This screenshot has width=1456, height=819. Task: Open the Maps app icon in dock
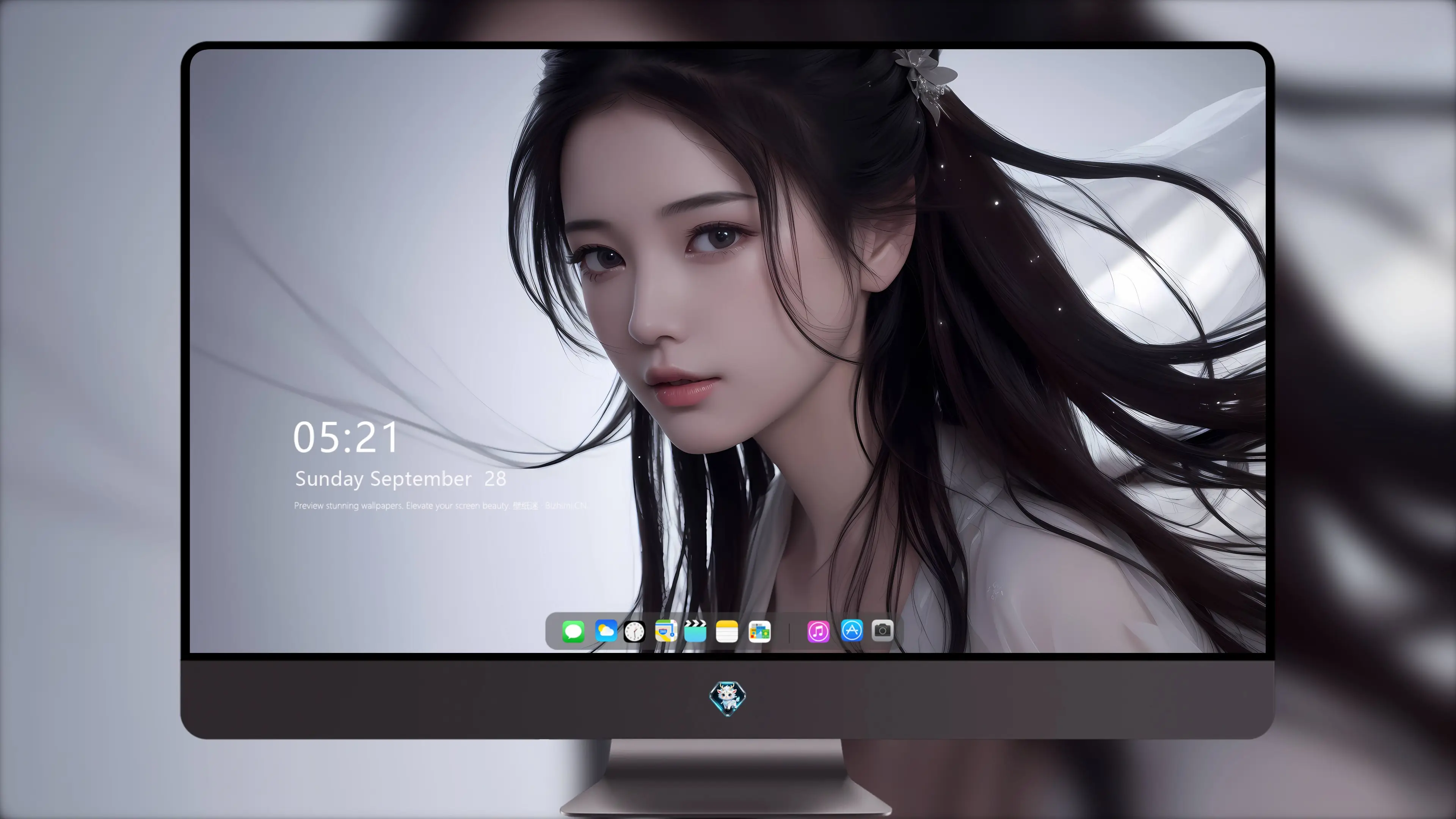click(666, 631)
